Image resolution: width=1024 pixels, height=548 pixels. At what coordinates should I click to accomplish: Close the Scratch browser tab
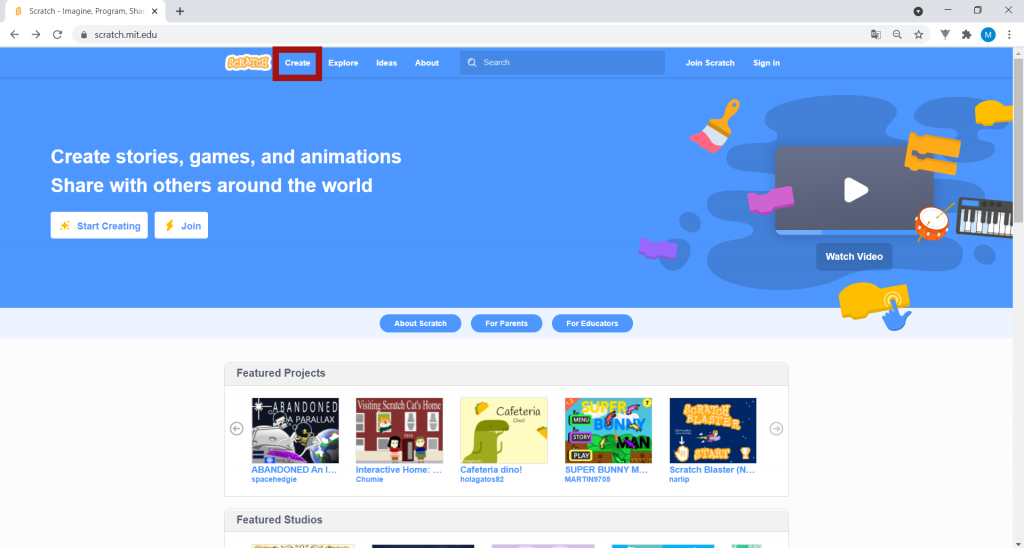(x=155, y=11)
